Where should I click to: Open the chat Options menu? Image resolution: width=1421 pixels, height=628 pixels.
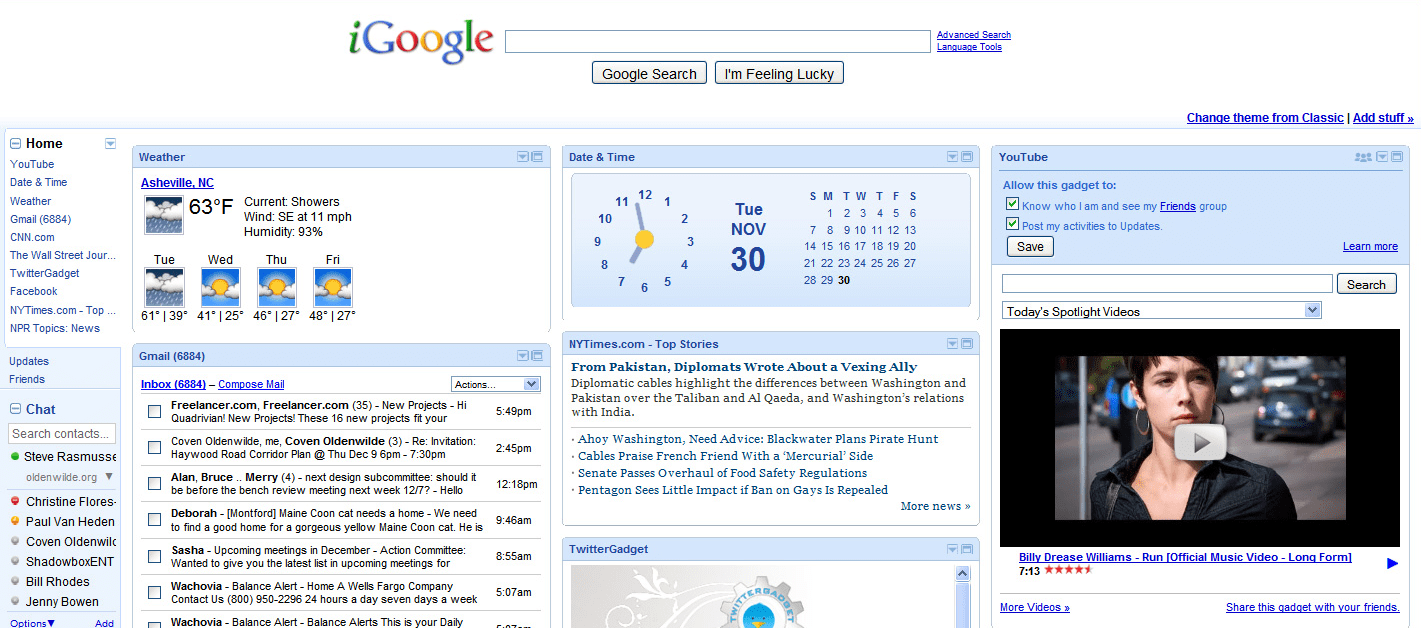point(32,623)
